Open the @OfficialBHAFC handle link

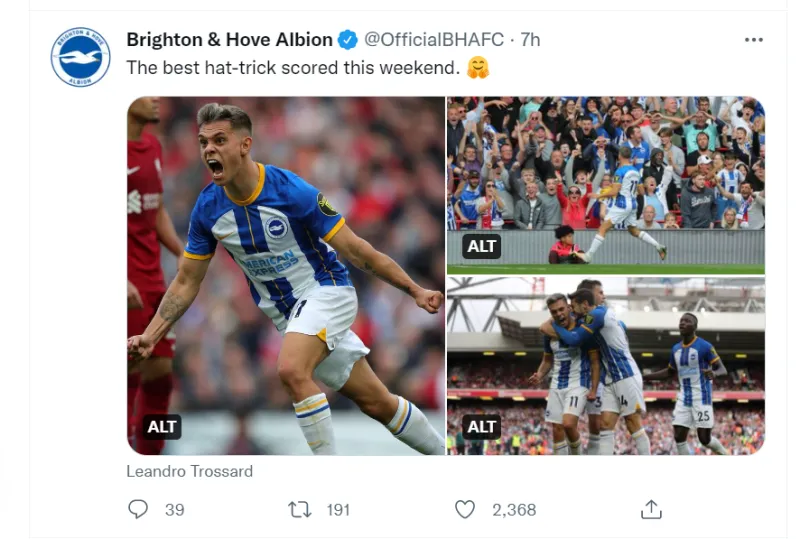click(432, 40)
